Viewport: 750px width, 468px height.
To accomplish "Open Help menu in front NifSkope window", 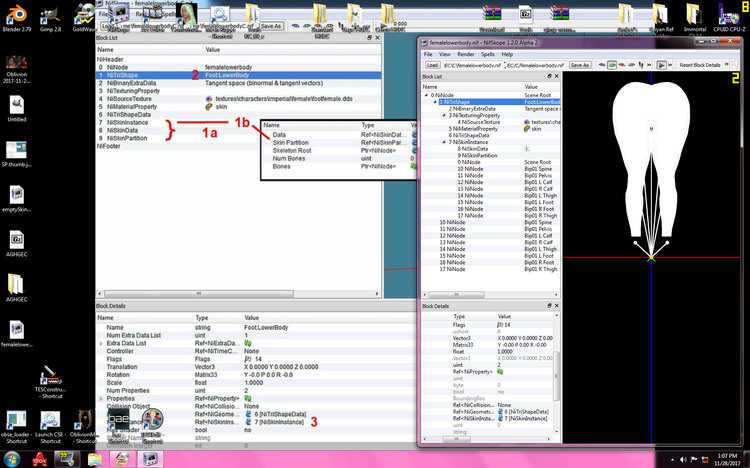I will coord(507,54).
